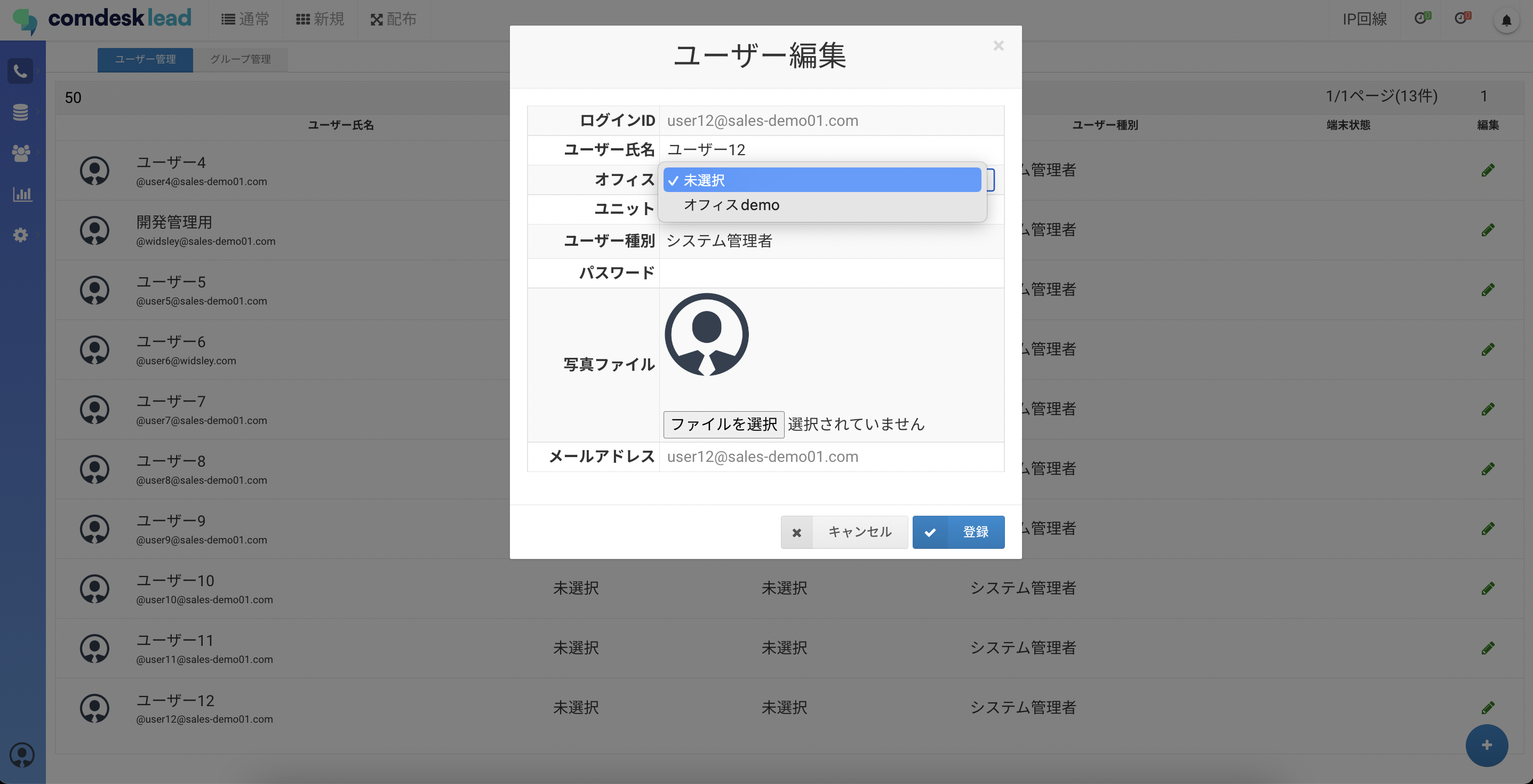Viewport: 1533px width, 784px height.
Task: Open the 50 rows-per-page selector
Action: [x=73, y=98]
